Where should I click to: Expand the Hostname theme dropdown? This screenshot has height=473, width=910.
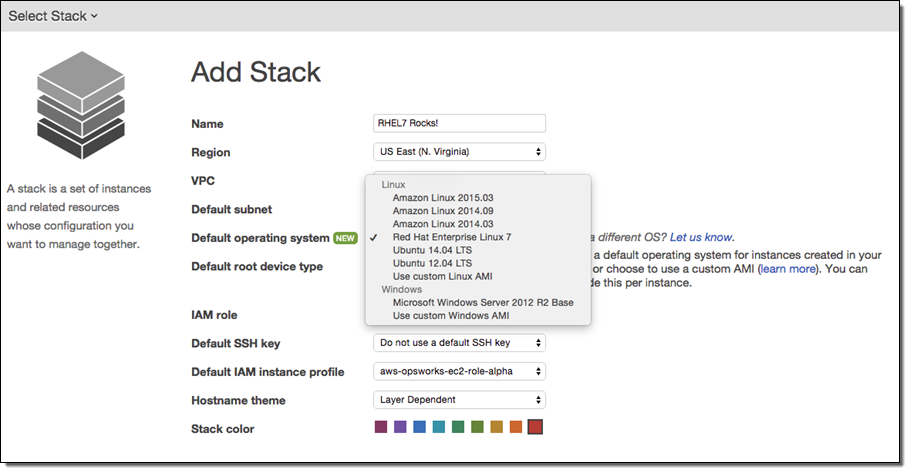pyautogui.click(x=459, y=400)
